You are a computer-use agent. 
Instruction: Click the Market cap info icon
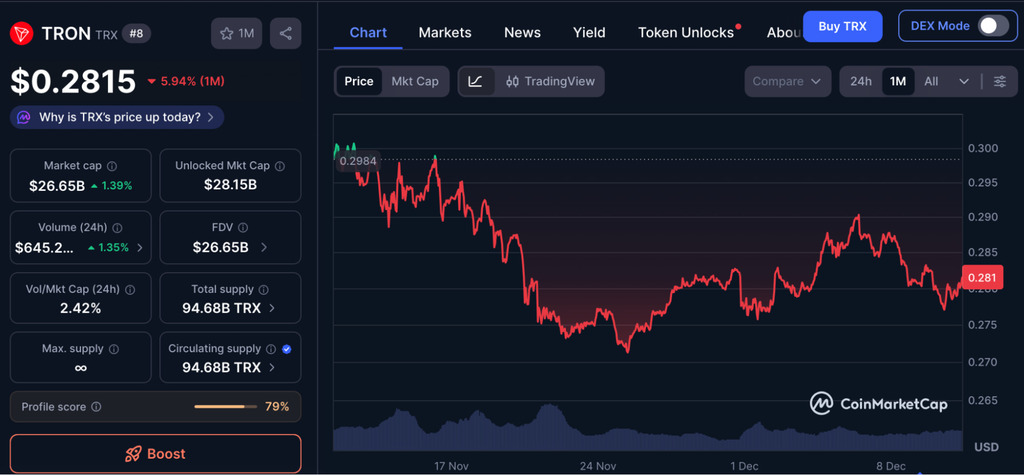coord(111,166)
